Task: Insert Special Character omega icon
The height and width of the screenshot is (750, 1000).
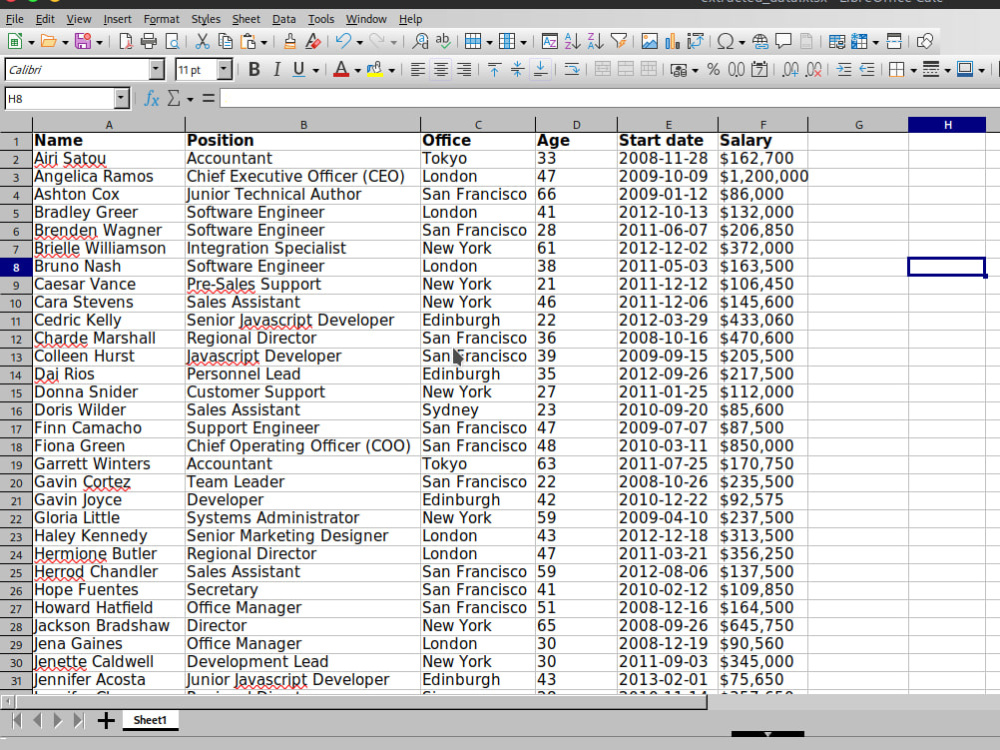Action: pyautogui.click(x=725, y=42)
